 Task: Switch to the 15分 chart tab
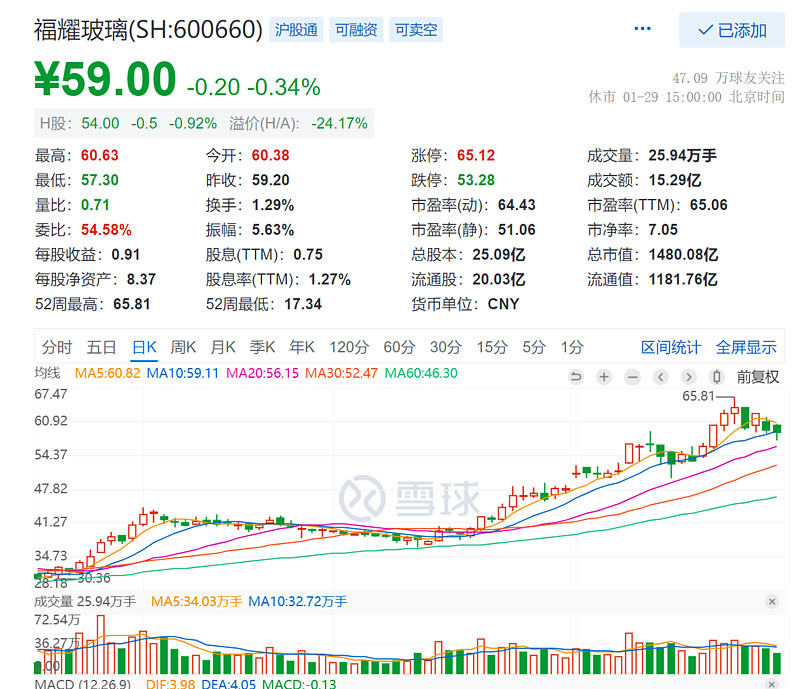click(x=492, y=348)
